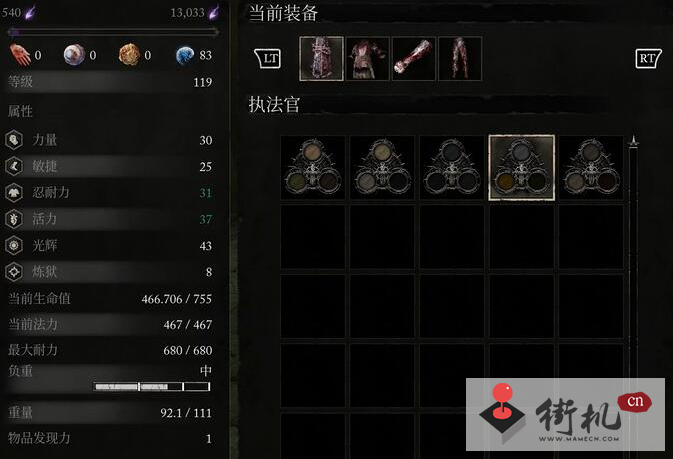
Task: Click the RT next category button
Action: point(648,58)
